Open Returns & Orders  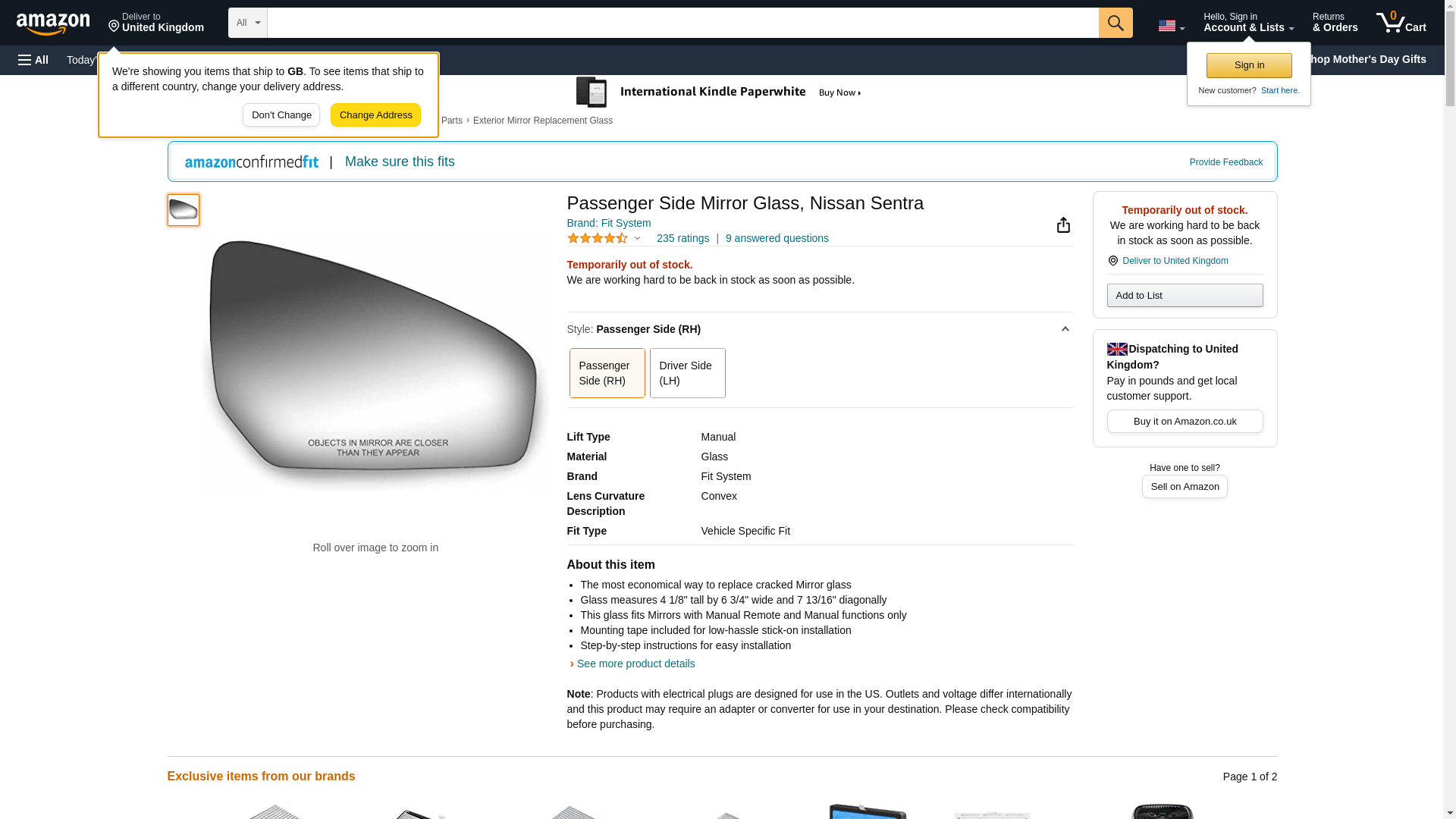[x=1335, y=22]
